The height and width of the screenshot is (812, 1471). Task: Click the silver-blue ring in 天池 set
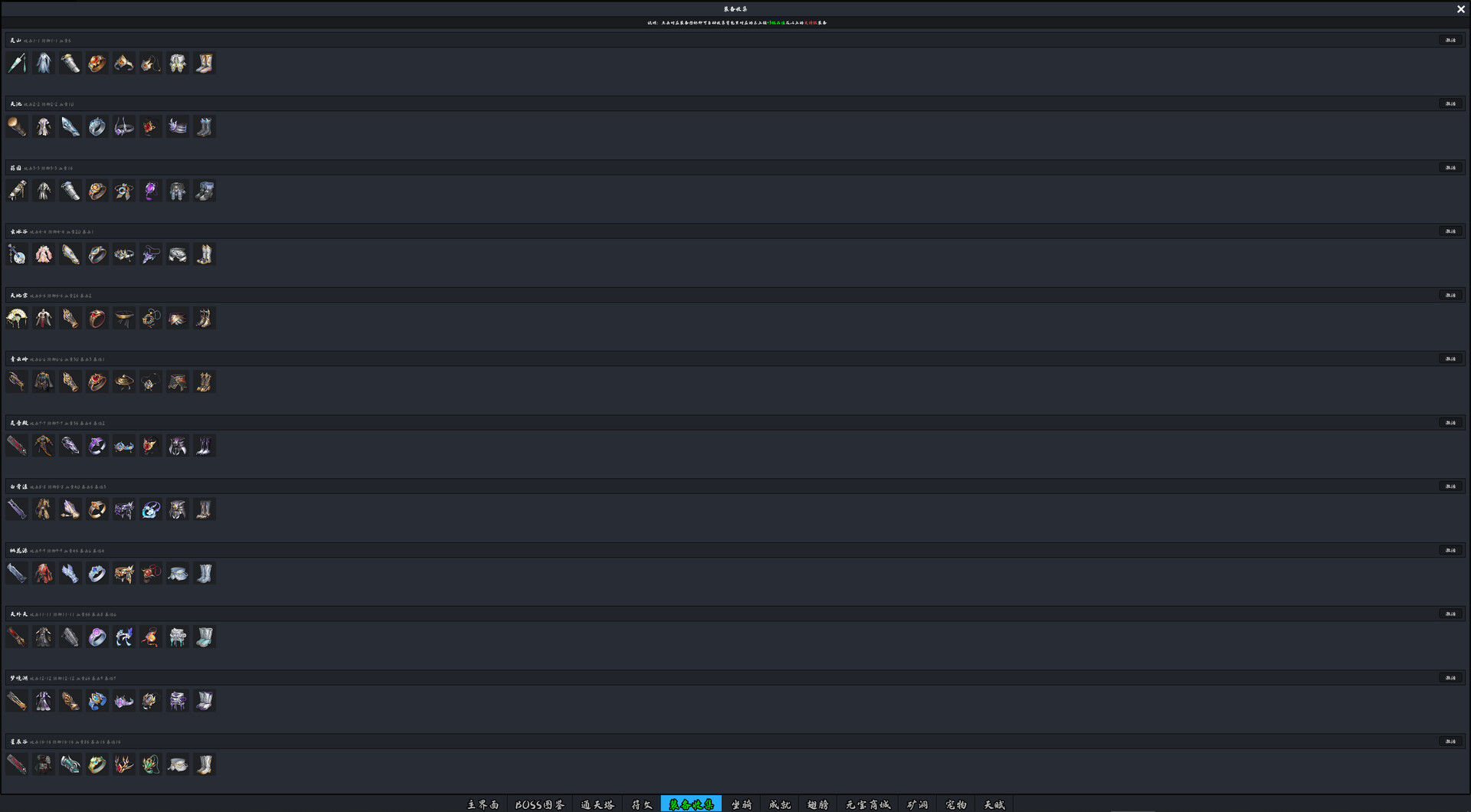point(97,127)
